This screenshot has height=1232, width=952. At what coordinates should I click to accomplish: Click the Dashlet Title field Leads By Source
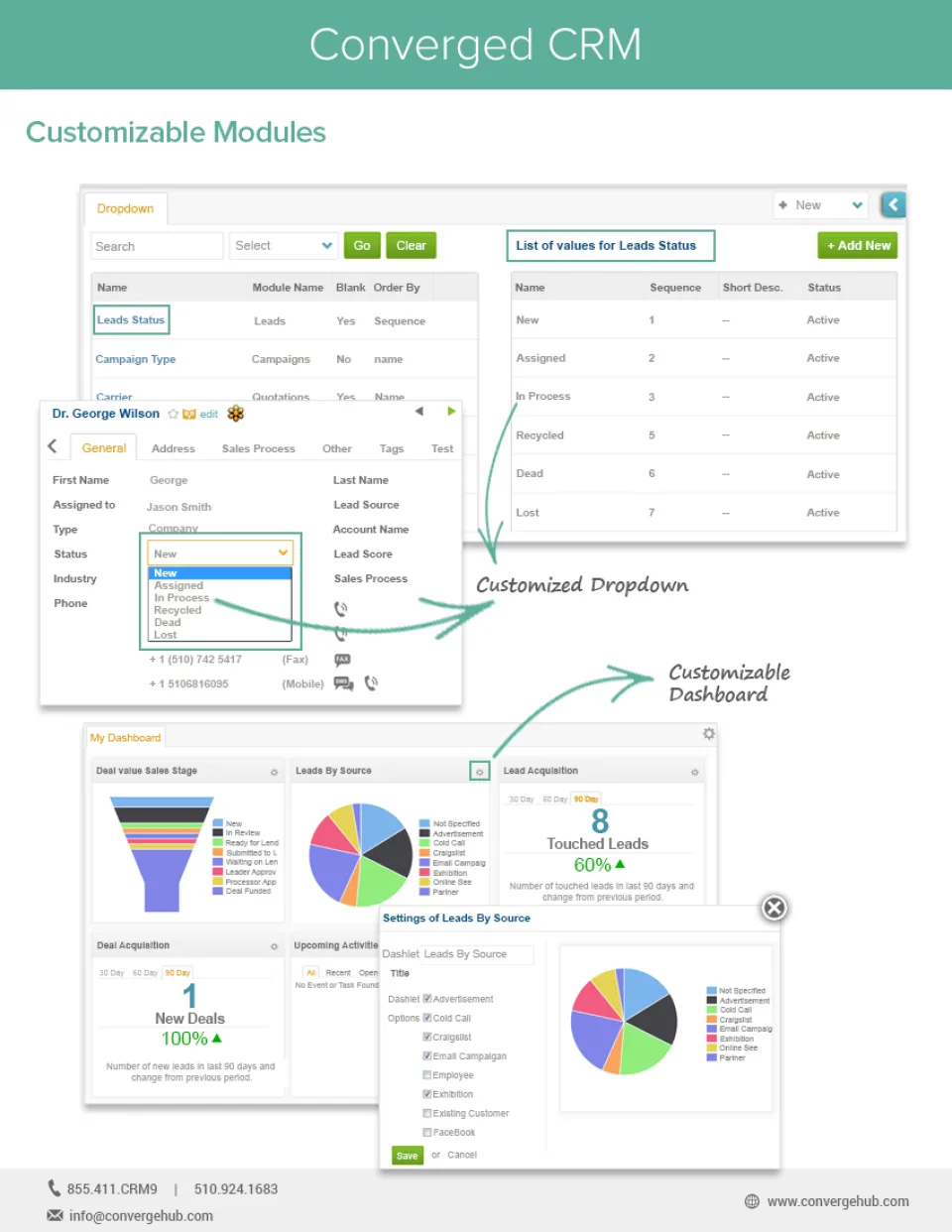[478, 954]
